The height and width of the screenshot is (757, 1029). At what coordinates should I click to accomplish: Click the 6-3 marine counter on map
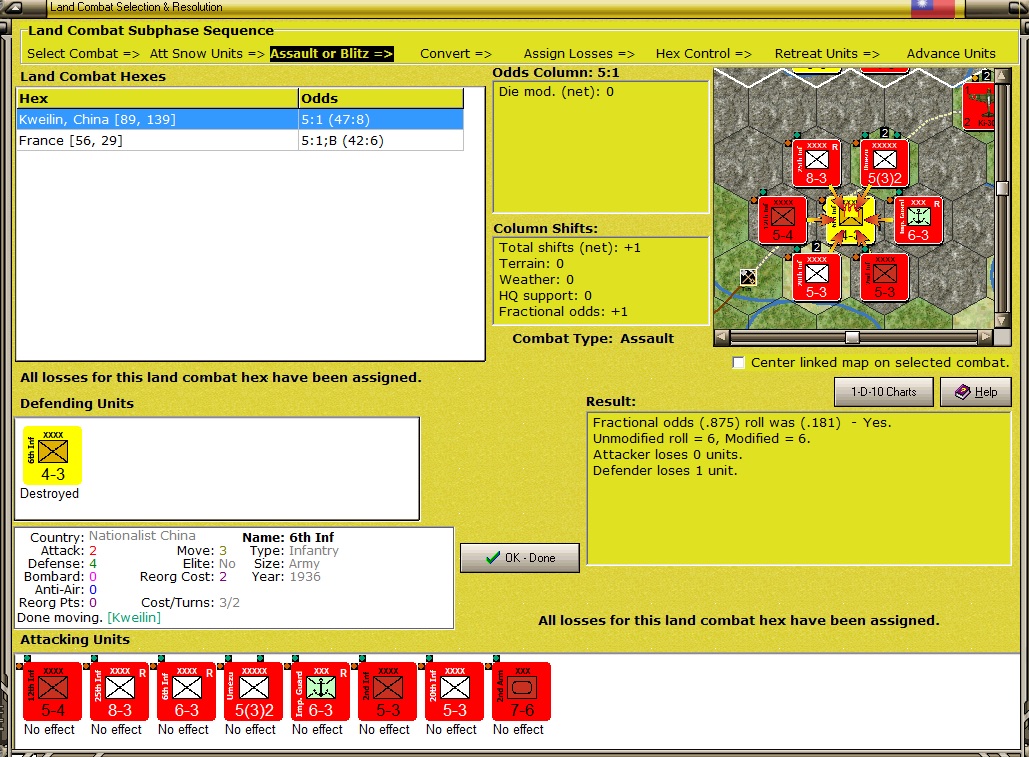918,221
